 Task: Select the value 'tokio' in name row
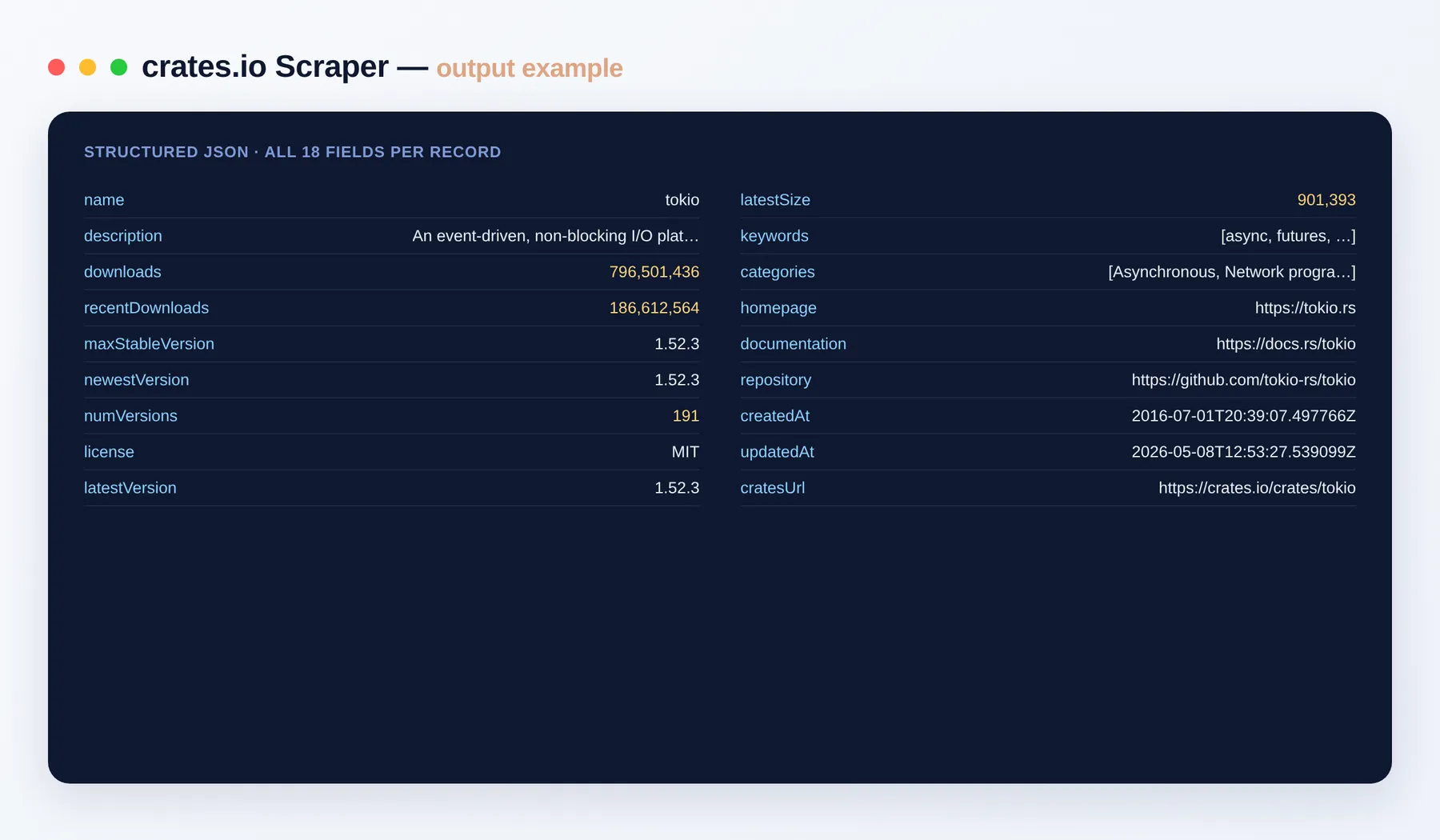coord(682,200)
